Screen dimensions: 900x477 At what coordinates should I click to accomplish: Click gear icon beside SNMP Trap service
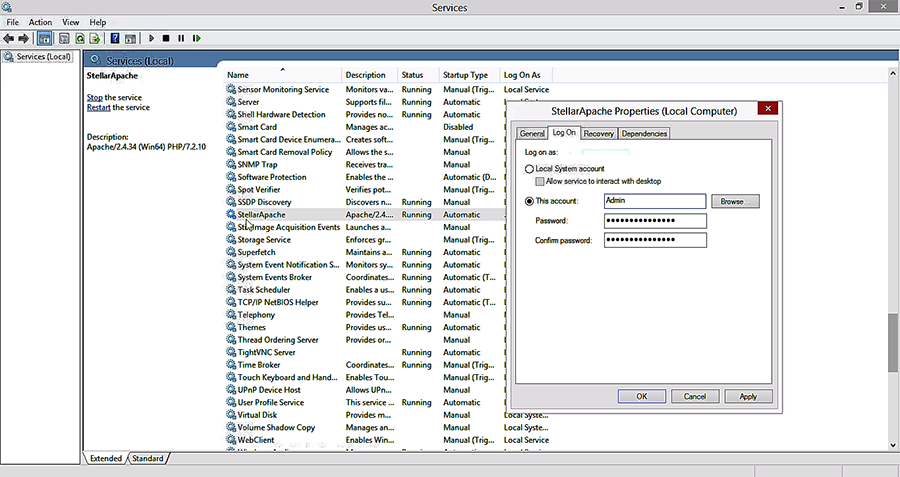click(x=231, y=164)
